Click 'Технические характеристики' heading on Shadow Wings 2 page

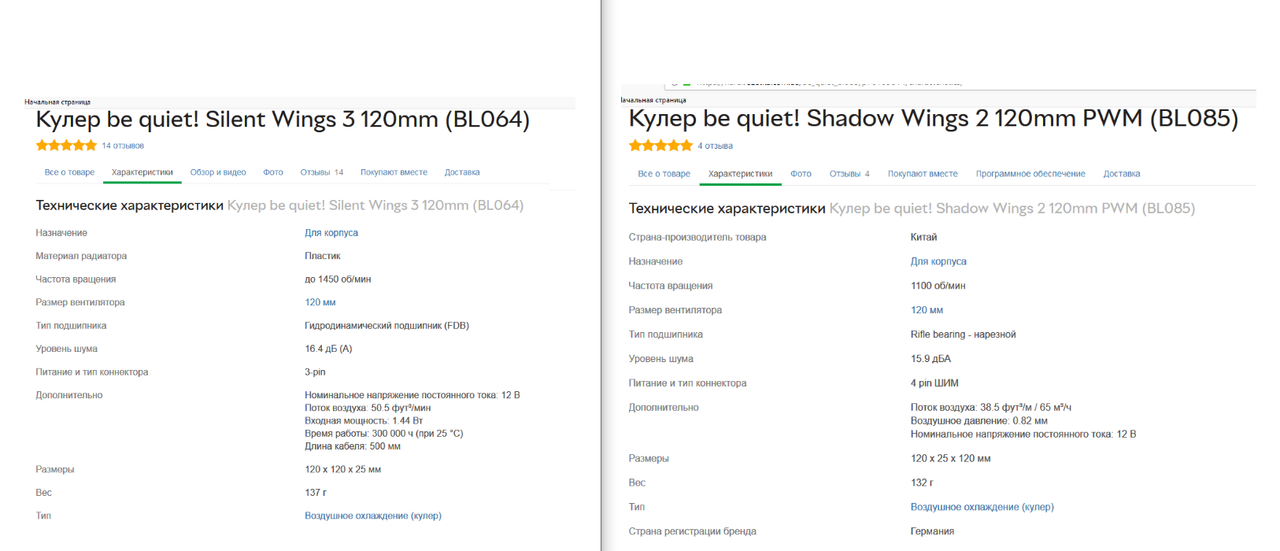pyautogui.click(x=727, y=208)
